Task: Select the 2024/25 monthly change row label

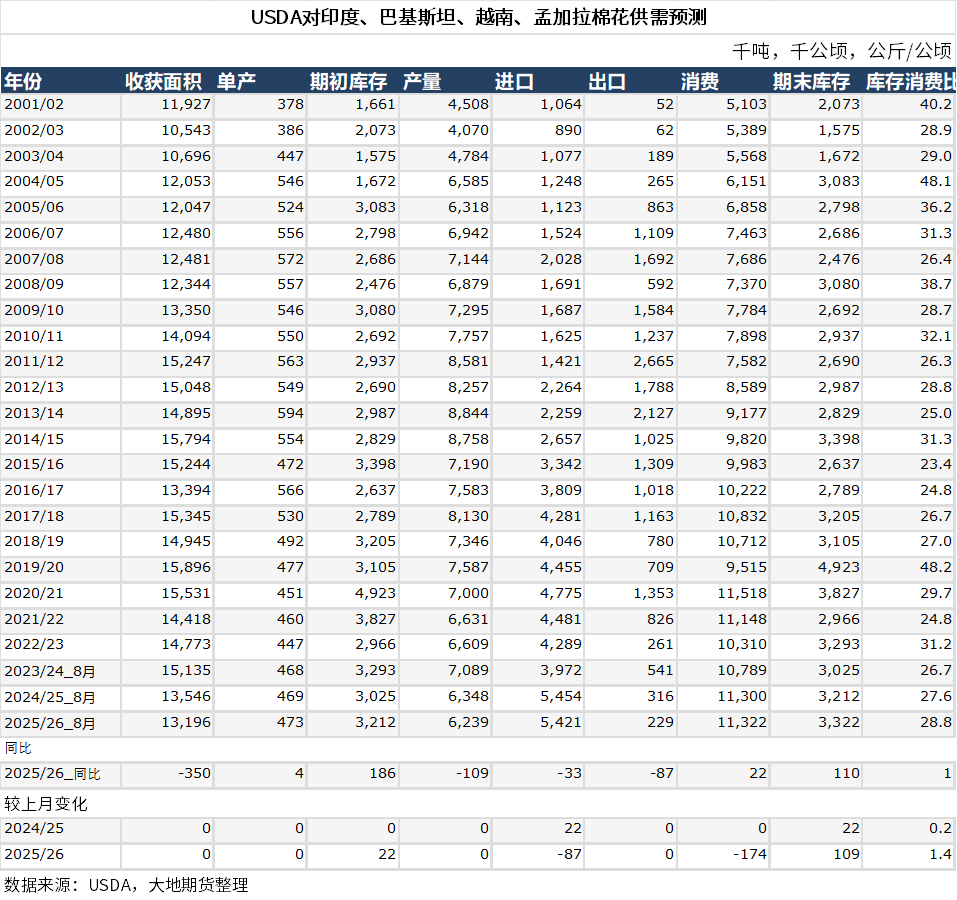Action: [34, 829]
